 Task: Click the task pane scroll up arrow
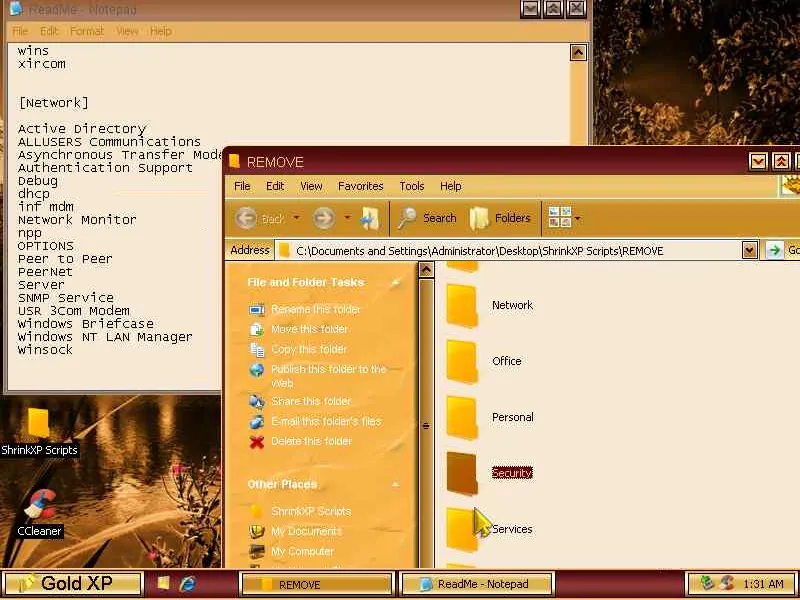coord(426,269)
